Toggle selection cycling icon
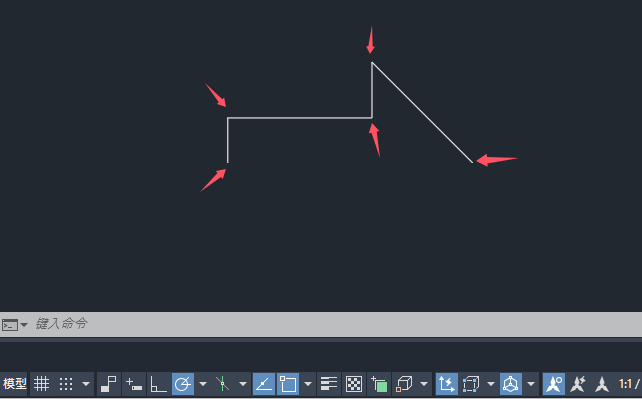Image resolution: width=642 pixels, height=399 pixels. coord(379,384)
